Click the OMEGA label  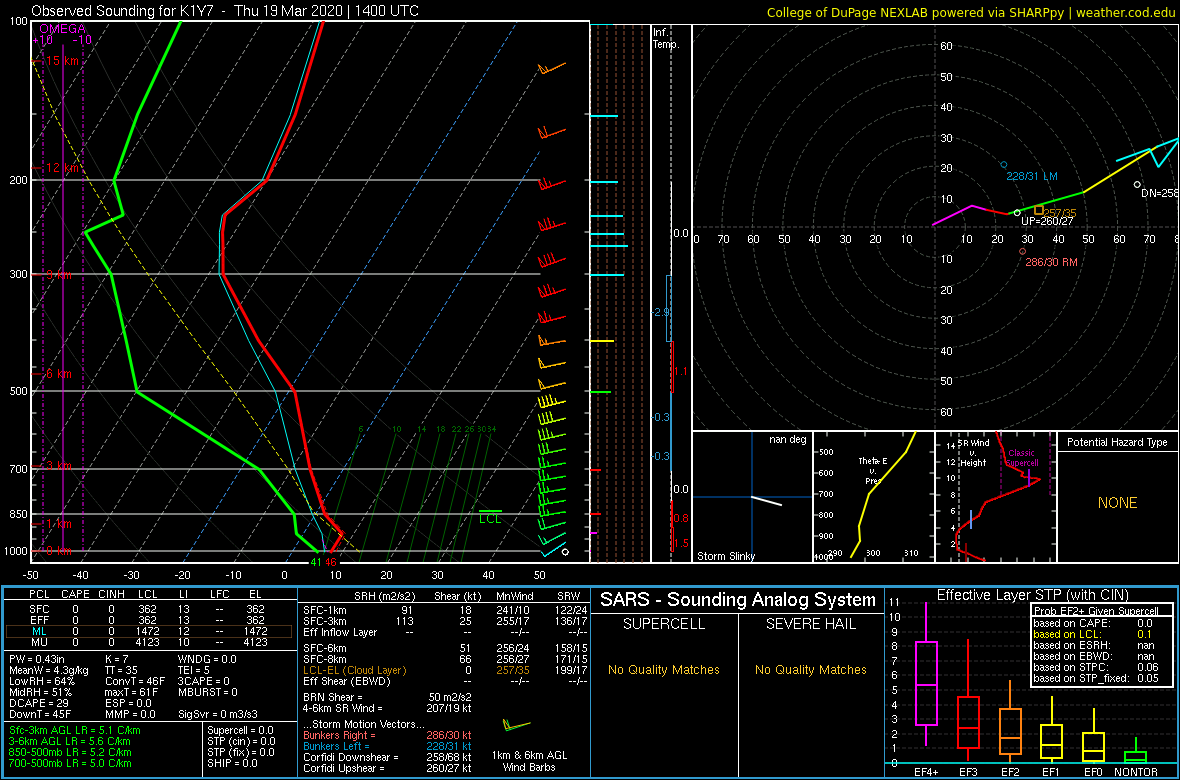tap(62, 29)
